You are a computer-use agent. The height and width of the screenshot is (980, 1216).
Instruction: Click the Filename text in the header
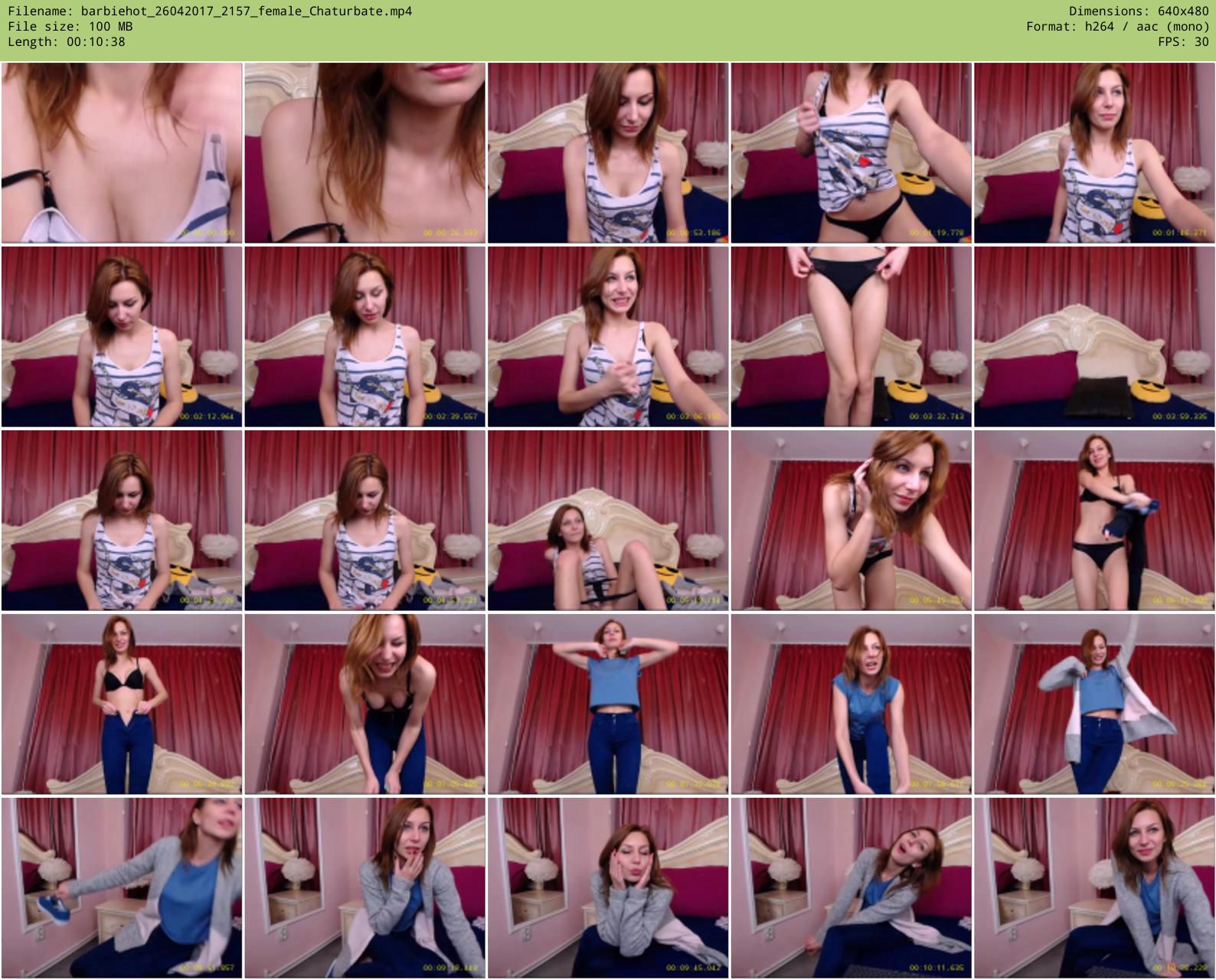pyautogui.click(x=210, y=11)
